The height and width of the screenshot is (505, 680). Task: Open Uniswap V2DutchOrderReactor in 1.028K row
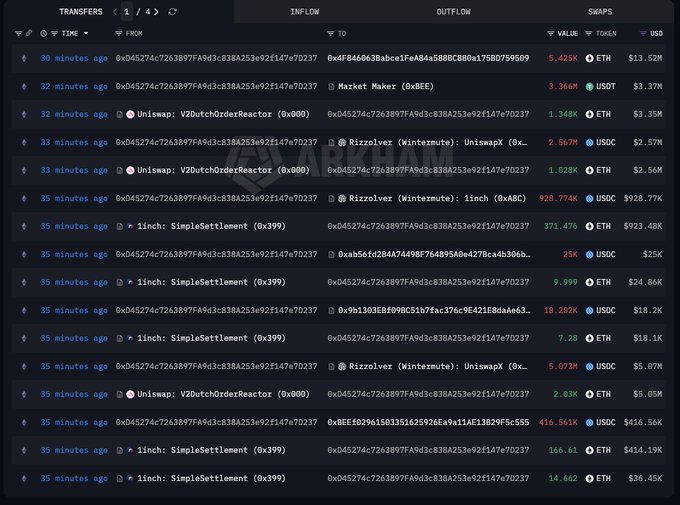pos(223,170)
